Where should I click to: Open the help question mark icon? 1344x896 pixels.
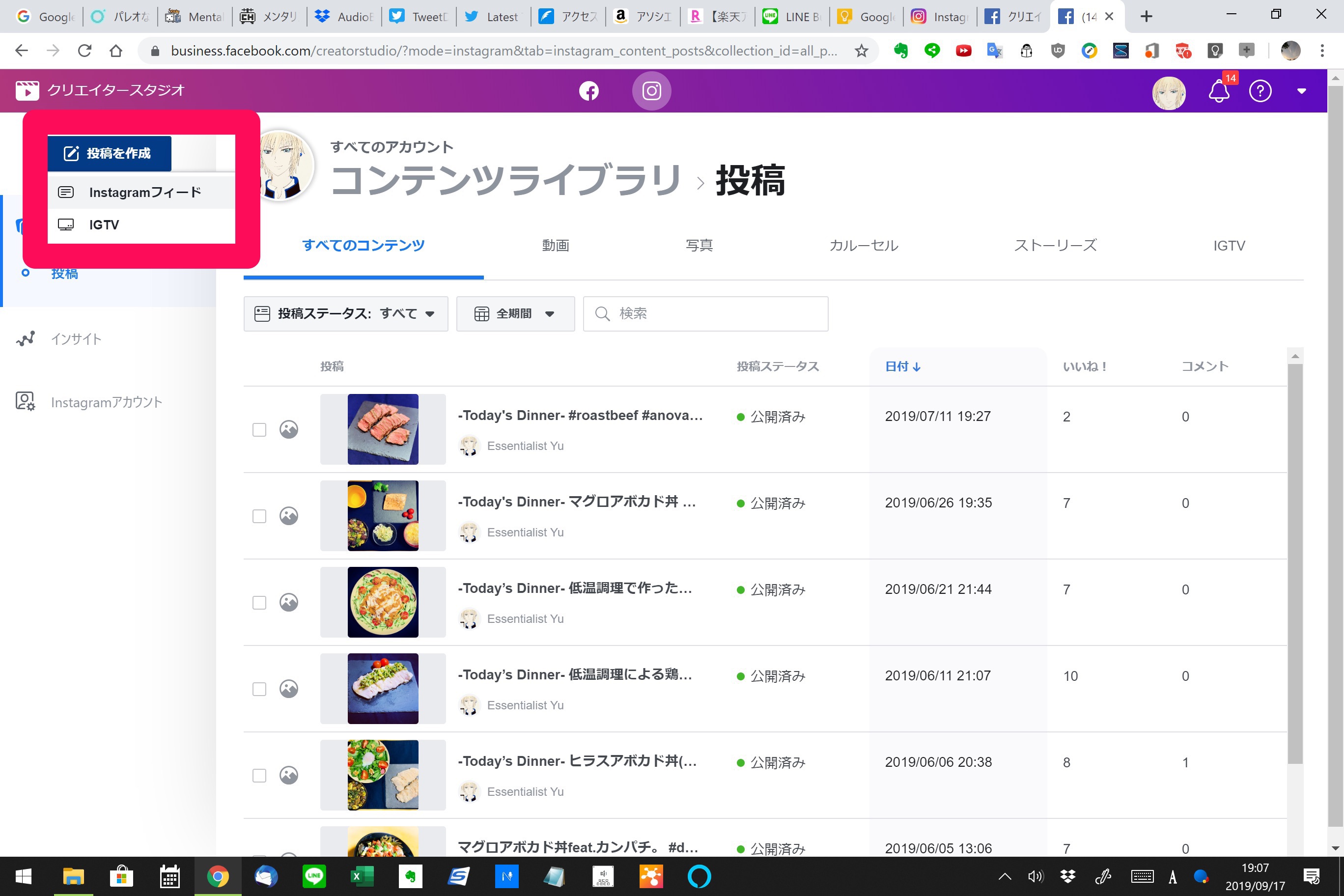pos(1260,91)
